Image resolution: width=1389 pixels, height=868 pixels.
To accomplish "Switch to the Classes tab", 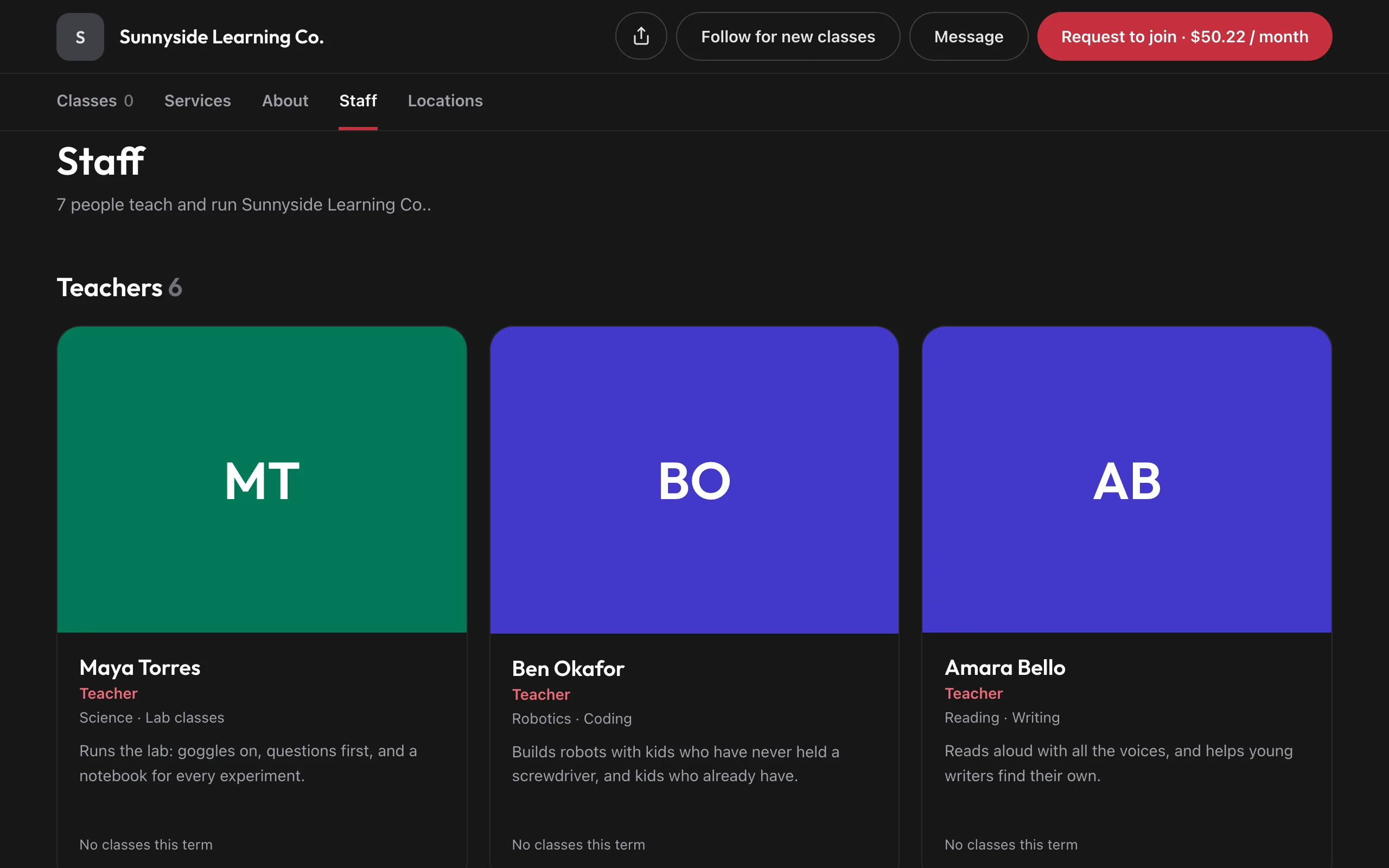I will (x=95, y=101).
